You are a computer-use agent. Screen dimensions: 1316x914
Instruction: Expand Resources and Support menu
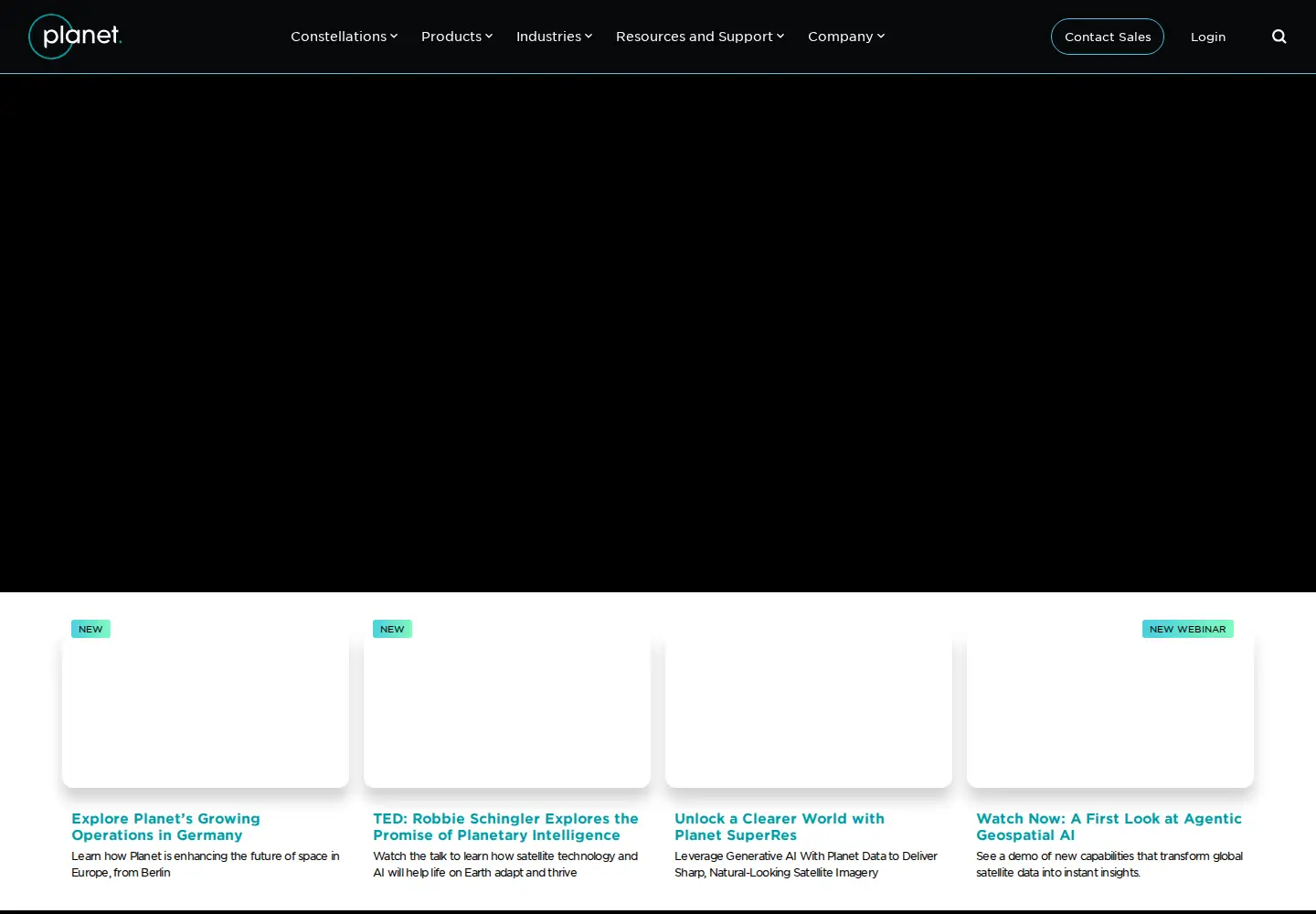click(700, 37)
